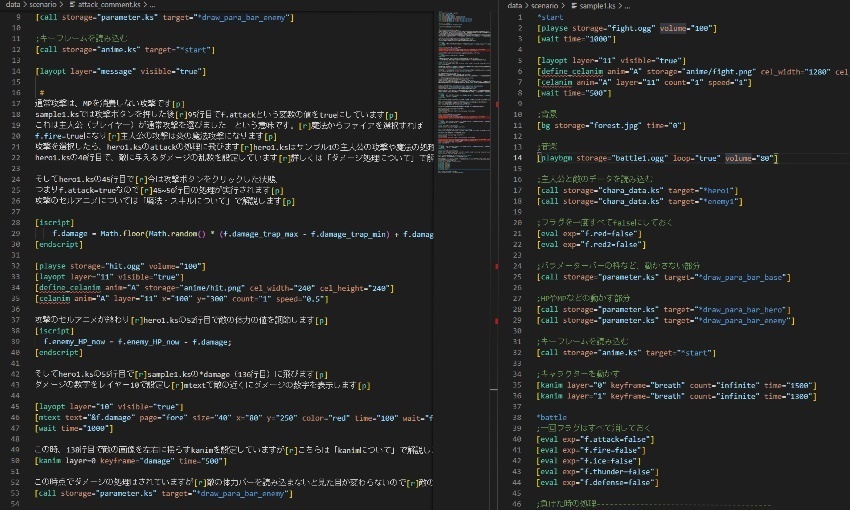Click celanim anim="A" count="1" line in right editor

(644, 82)
